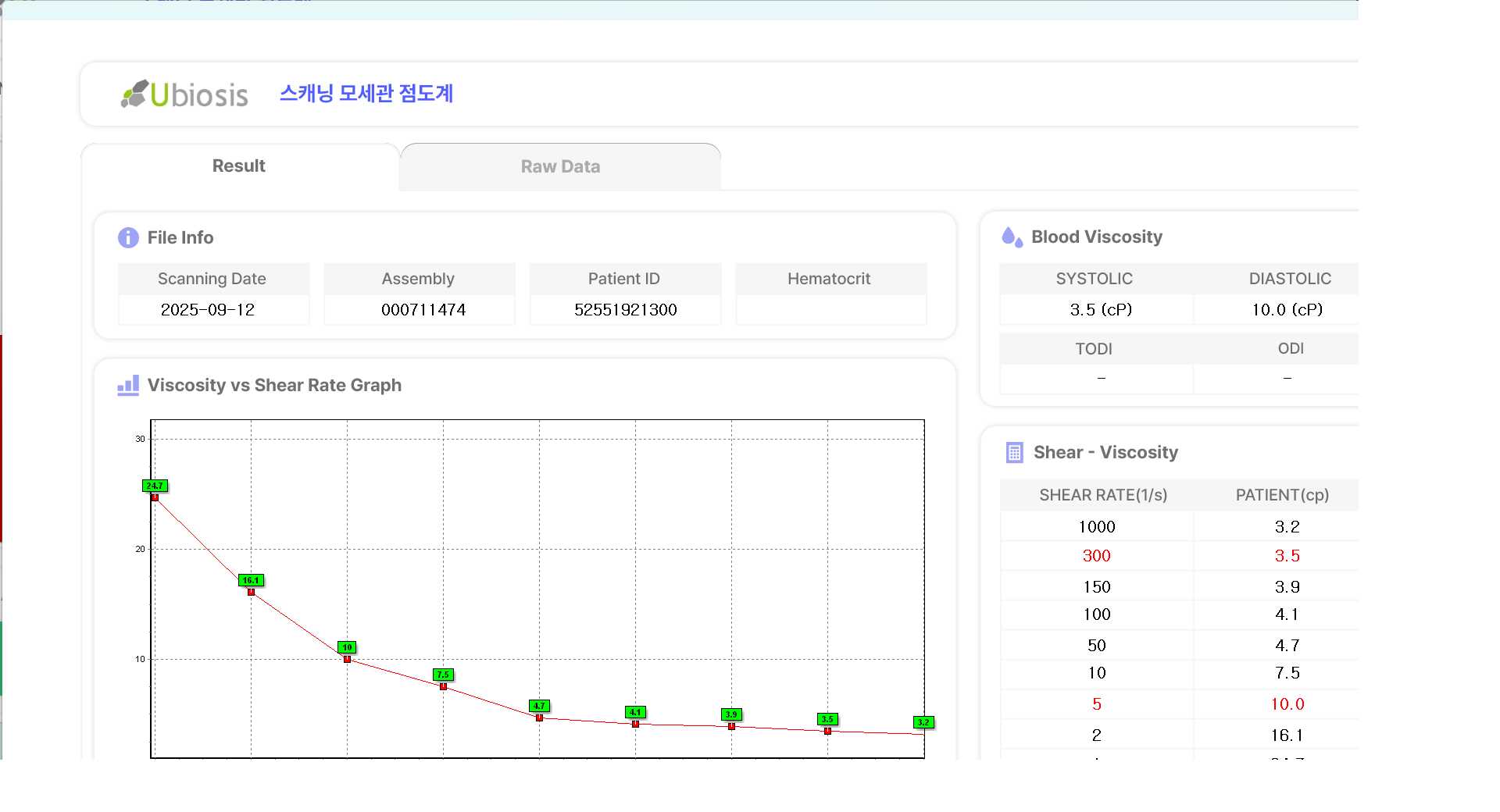
Task: Click the SYSTOLIC 3.5 (cP) value
Action: tap(1100, 310)
